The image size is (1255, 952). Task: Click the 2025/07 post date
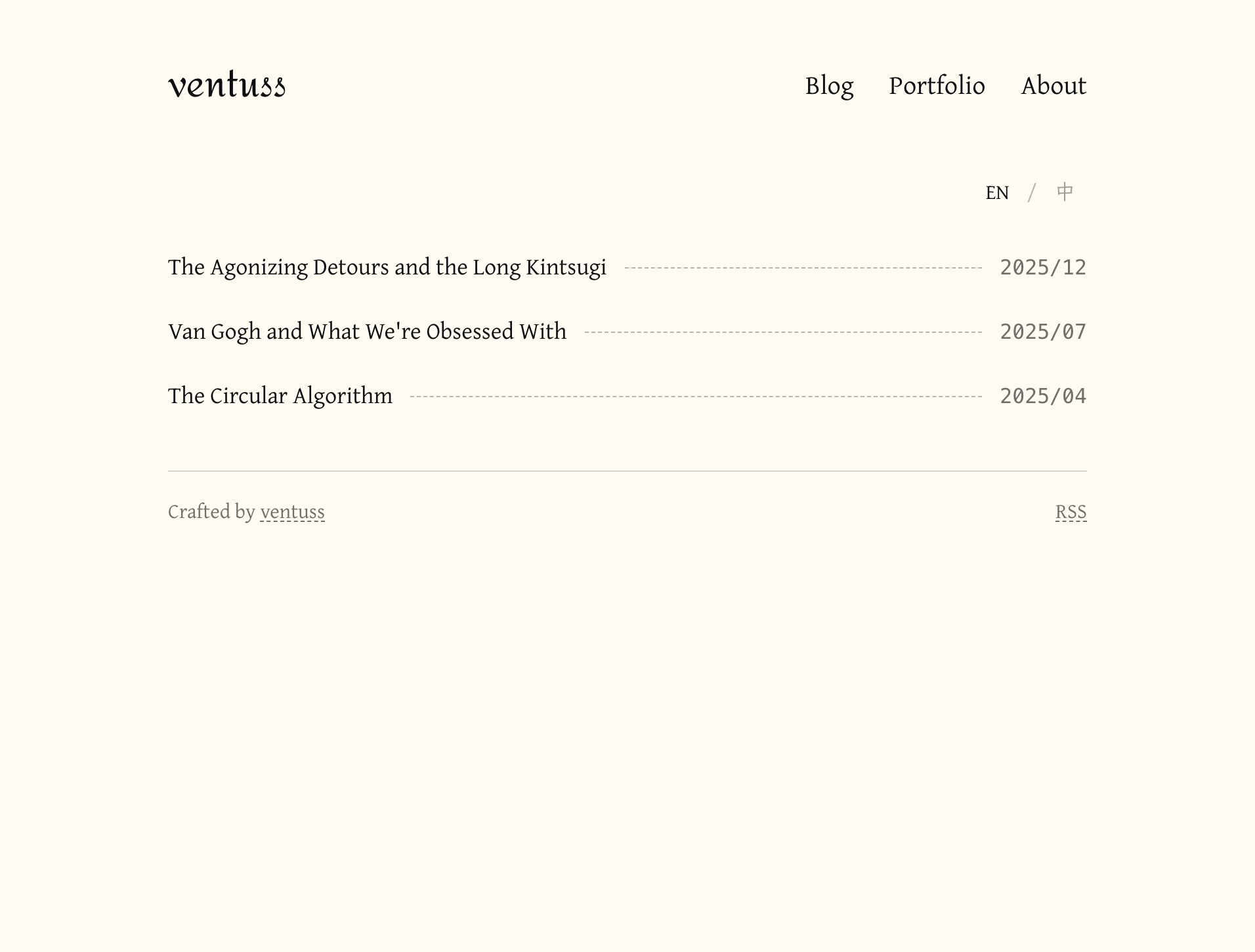(1042, 332)
